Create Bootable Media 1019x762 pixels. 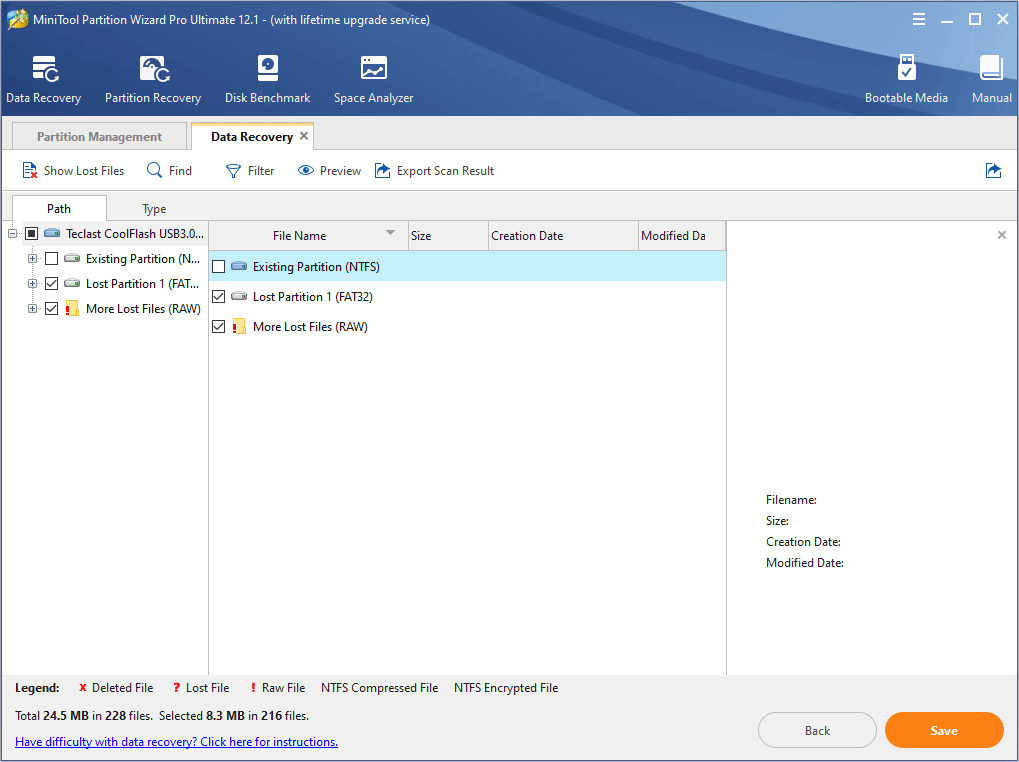[x=906, y=79]
